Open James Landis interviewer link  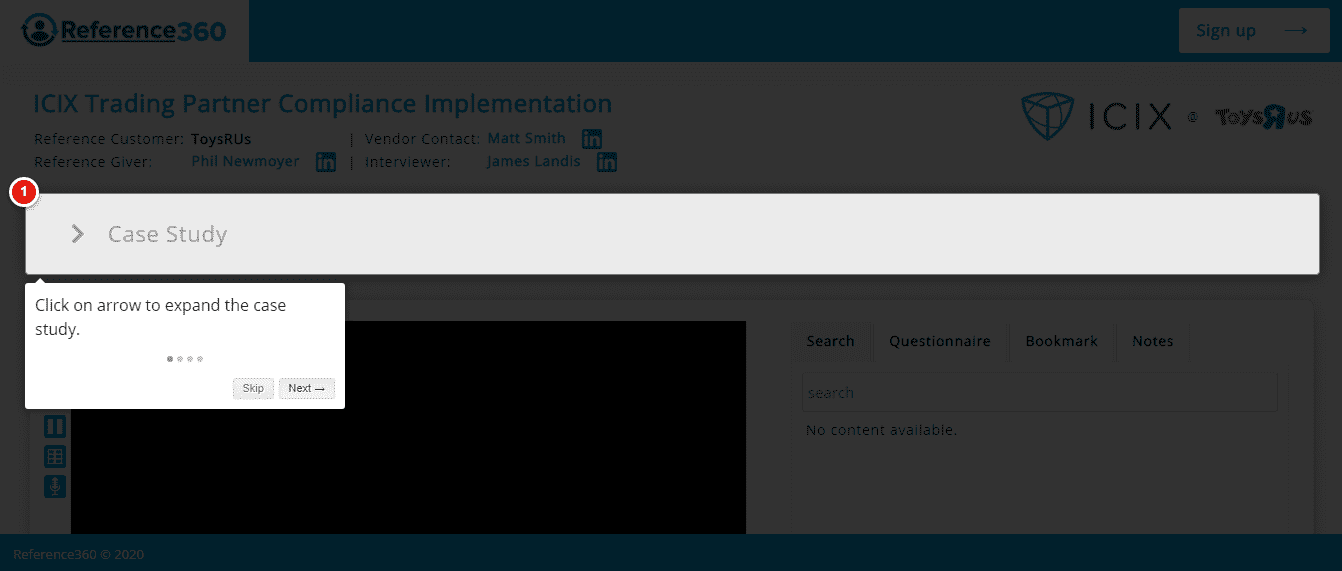pyautogui.click(x=534, y=161)
